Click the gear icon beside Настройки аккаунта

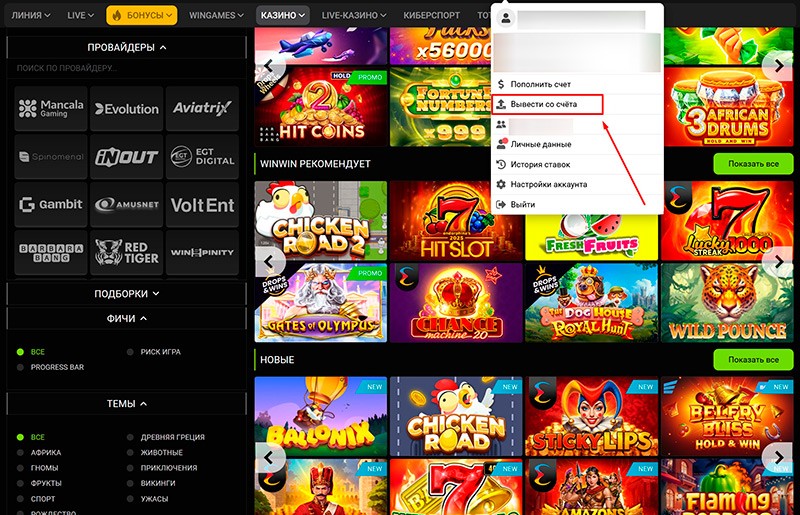(501, 184)
